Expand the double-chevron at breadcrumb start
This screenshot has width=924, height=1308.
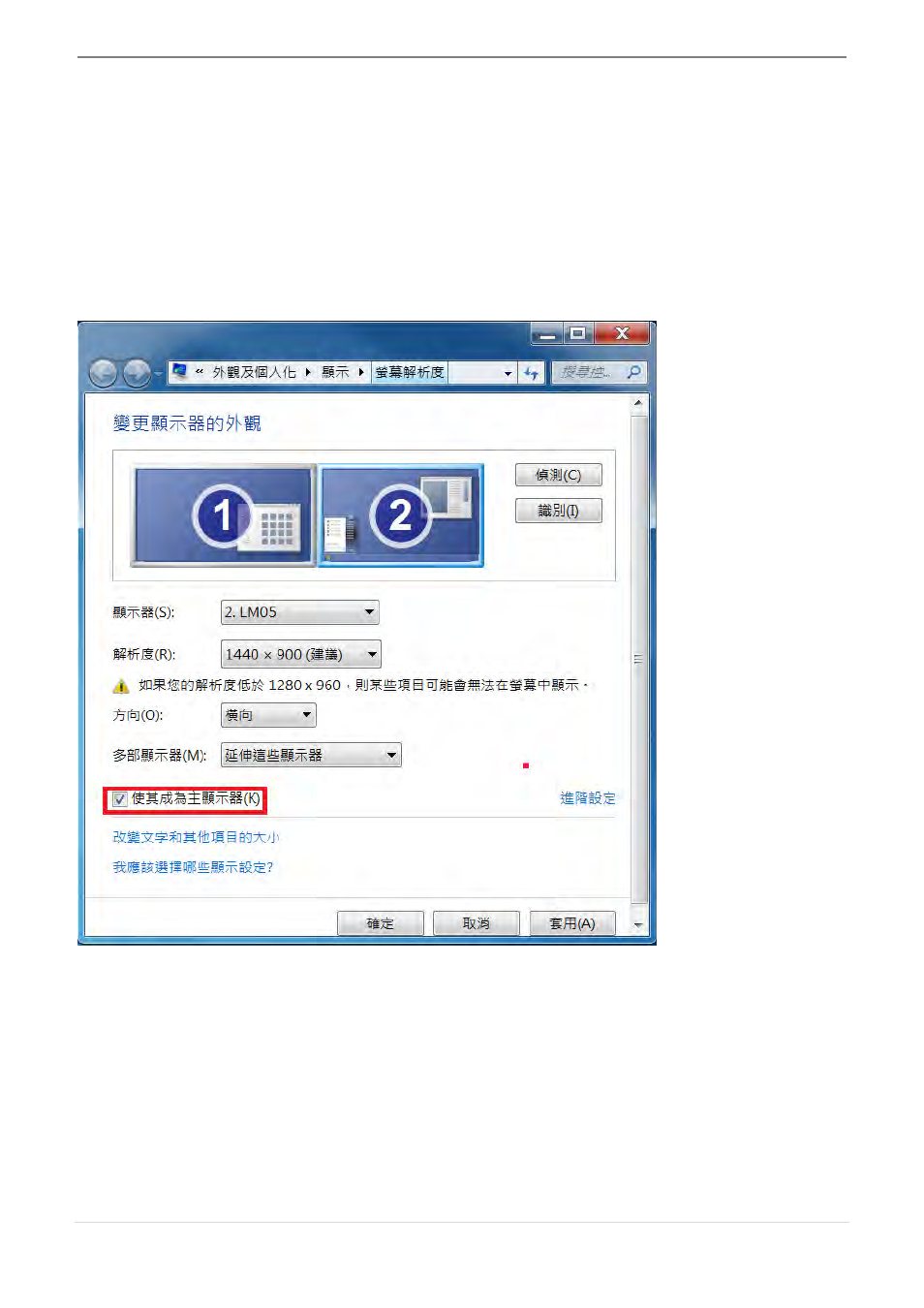[x=200, y=371]
